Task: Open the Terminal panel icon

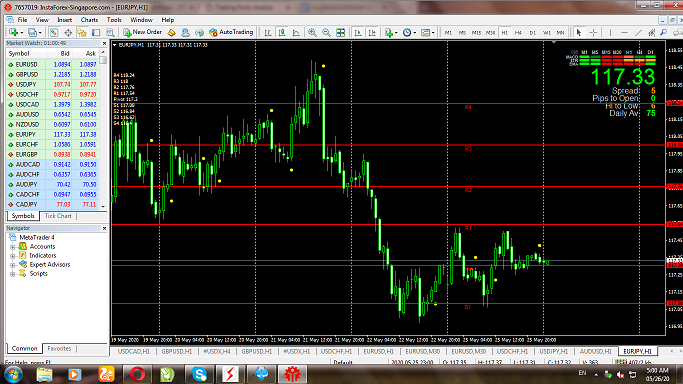Action: [96, 32]
